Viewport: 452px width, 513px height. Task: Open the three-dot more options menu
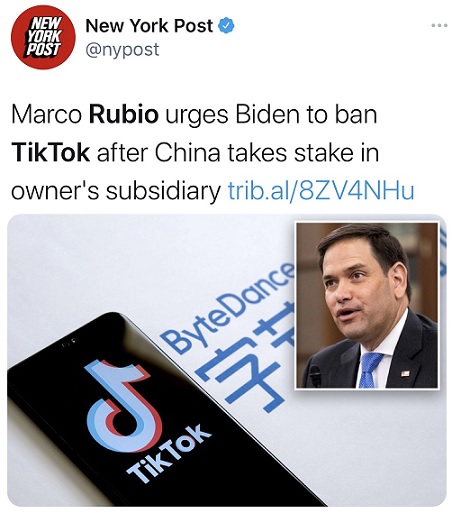[x=439, y=25]
